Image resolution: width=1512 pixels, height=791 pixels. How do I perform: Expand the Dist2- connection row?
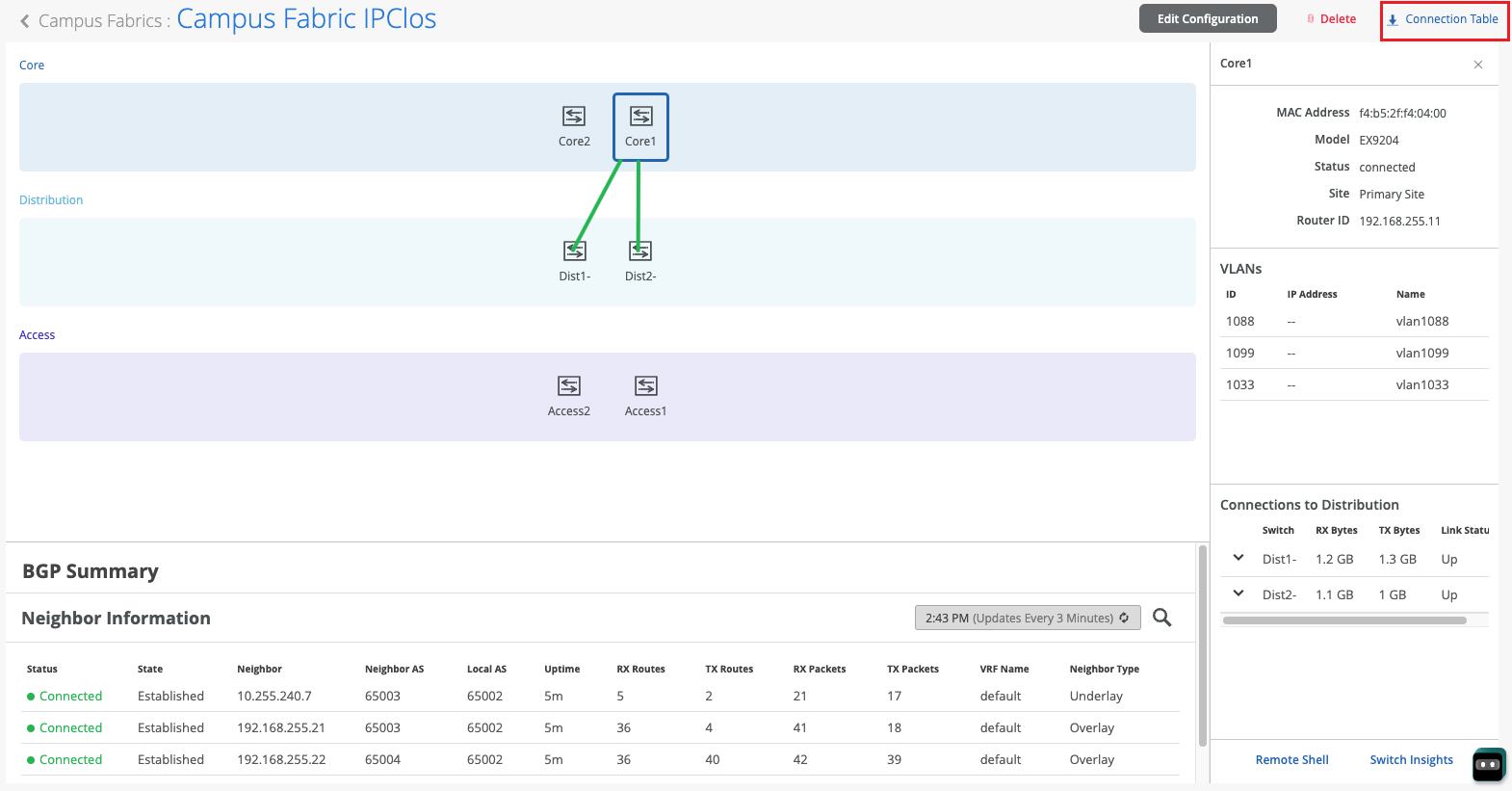click(x=1238, y=593)
